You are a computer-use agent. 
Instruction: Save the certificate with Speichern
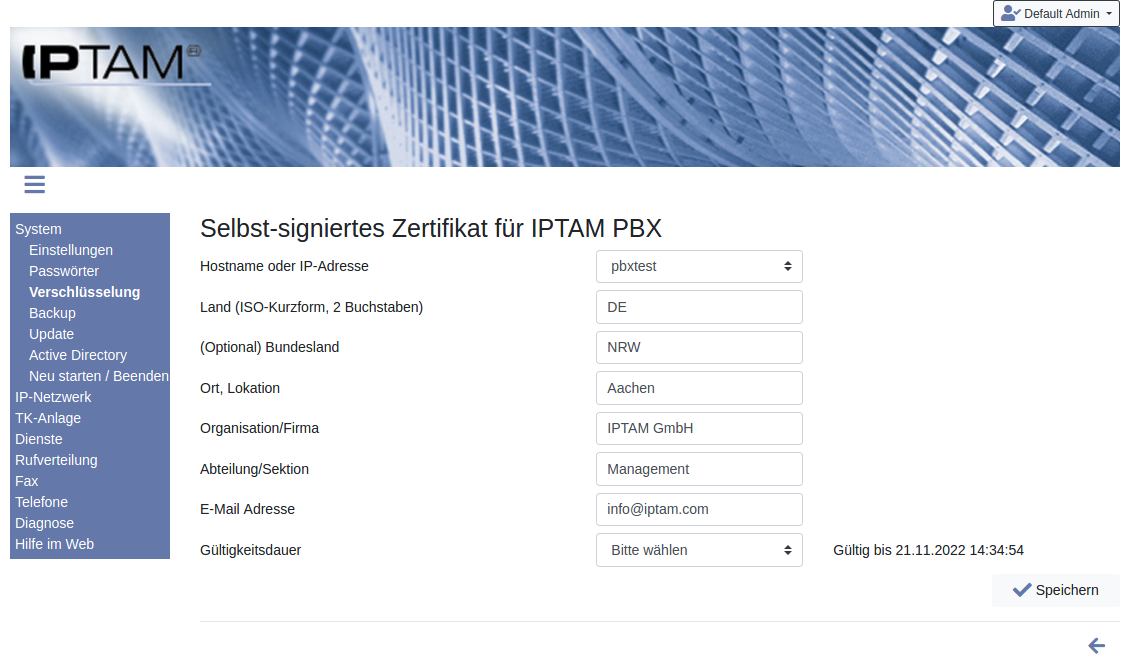tap(1055, 590)
